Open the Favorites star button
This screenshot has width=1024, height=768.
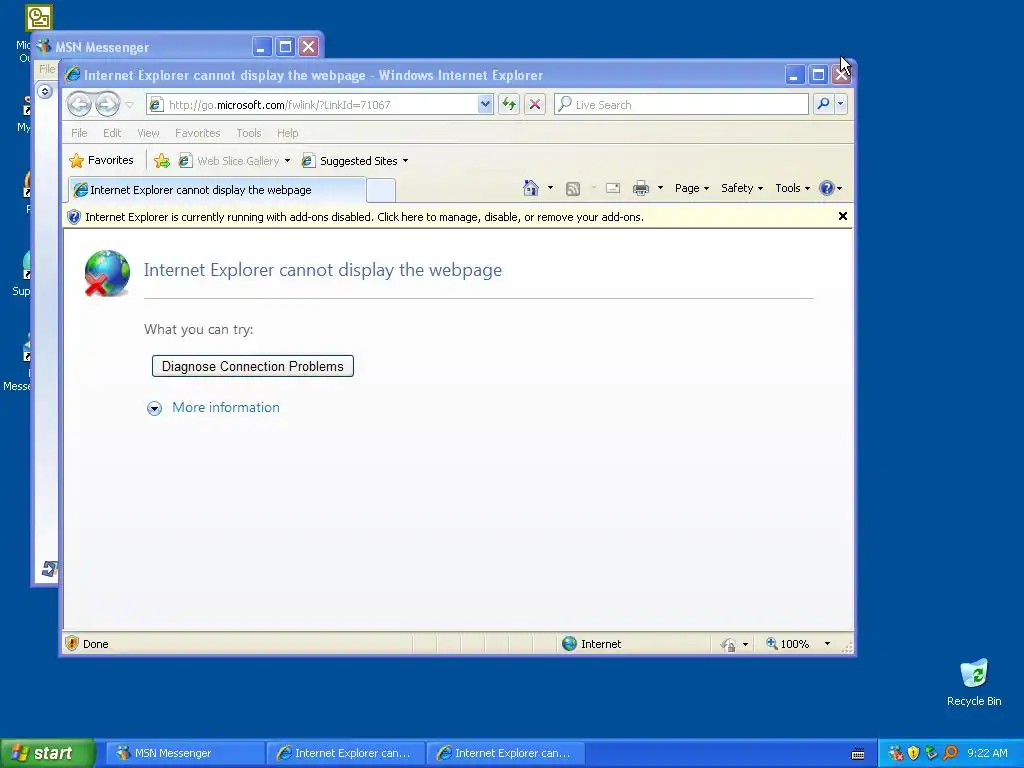[x=101, y=161]
